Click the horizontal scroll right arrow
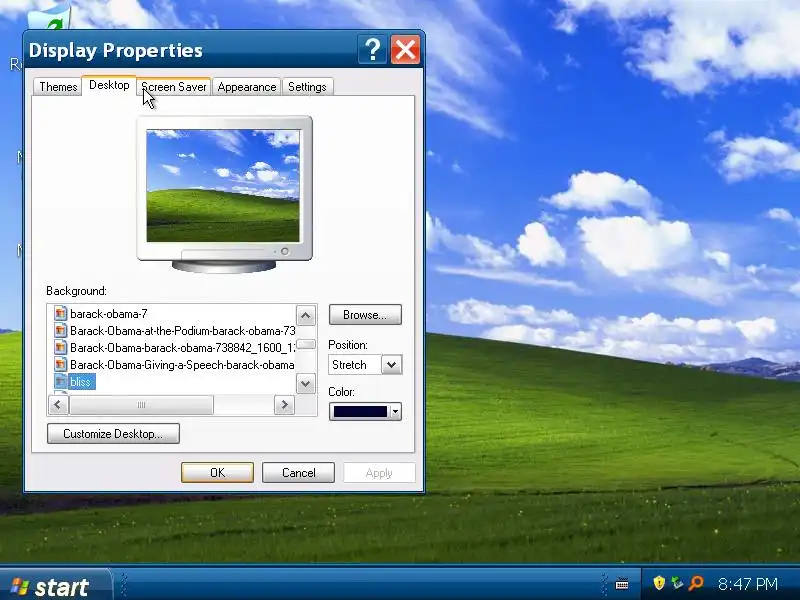Viewport: 800px width, 600px height. 285,405
